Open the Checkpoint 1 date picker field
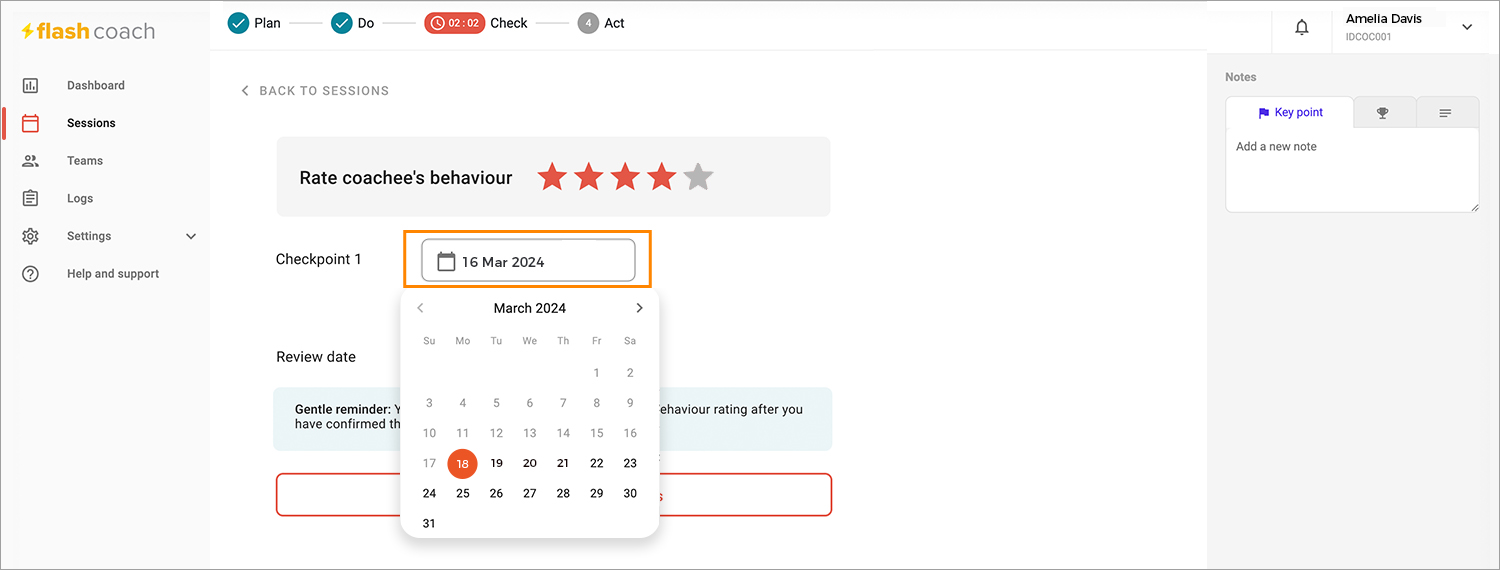Image resolution: width=1500 pixels, height=570 pixels. pyautogui.click(x=528, y=260)
